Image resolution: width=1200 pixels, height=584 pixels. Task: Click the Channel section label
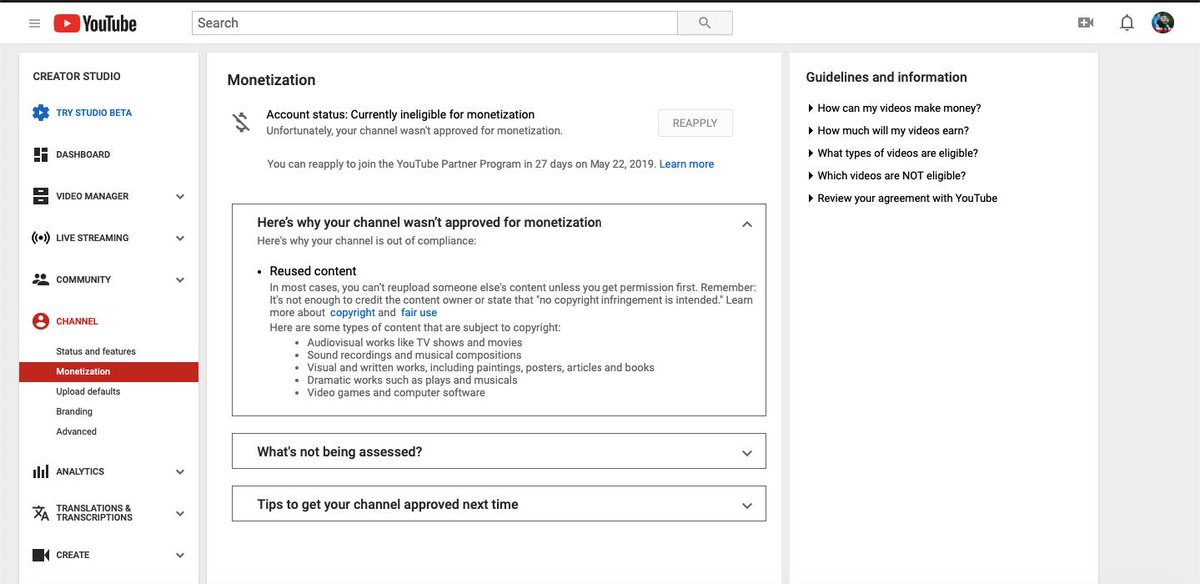pos(77,322)
